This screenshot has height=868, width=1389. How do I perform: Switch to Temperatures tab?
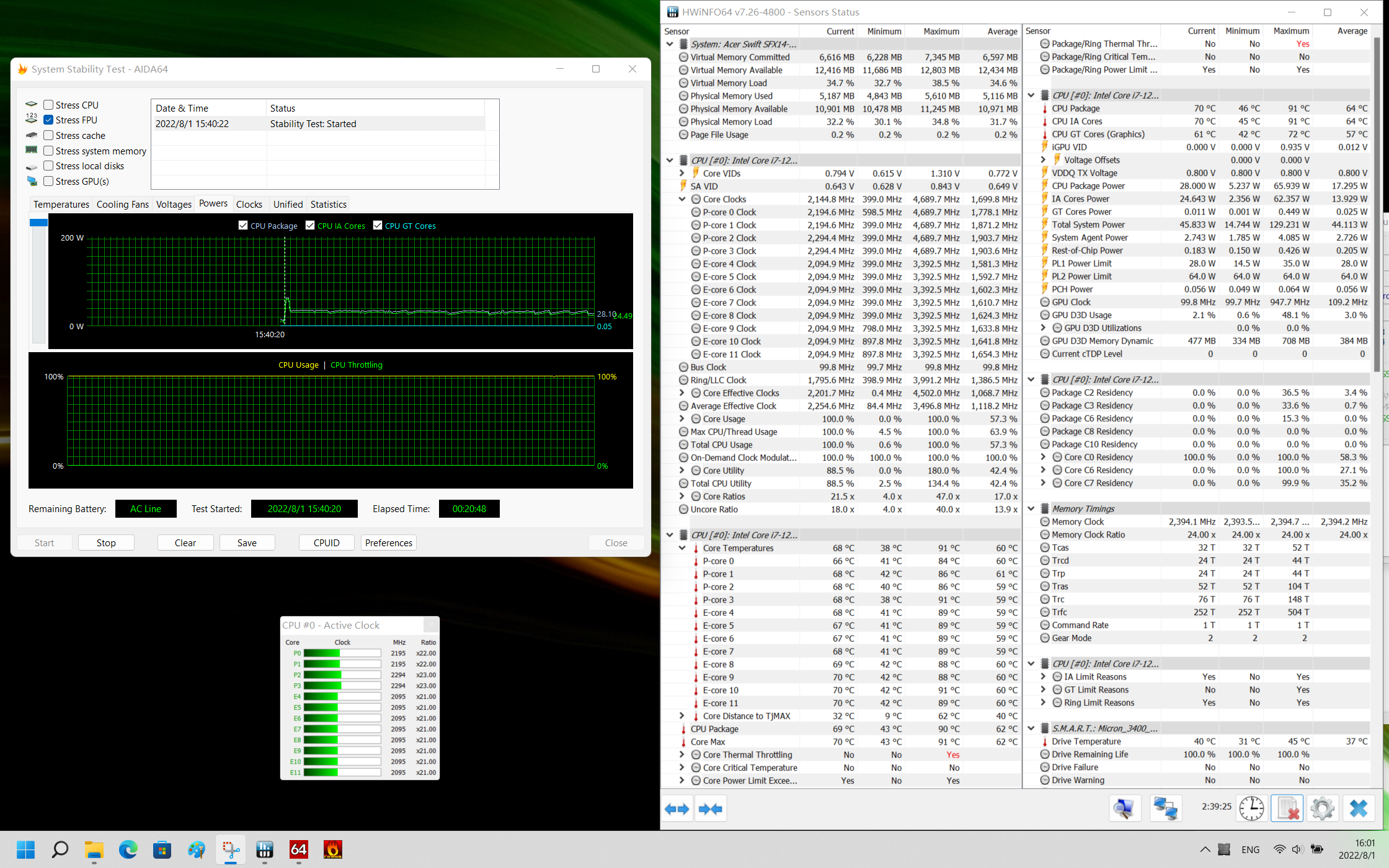61,204
